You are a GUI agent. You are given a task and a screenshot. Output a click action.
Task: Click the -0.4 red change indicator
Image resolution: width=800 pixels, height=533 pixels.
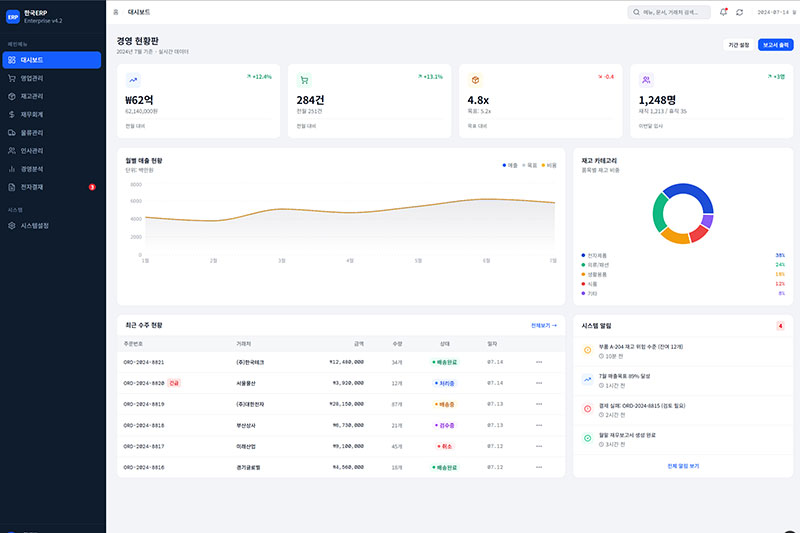pos(606,77)
